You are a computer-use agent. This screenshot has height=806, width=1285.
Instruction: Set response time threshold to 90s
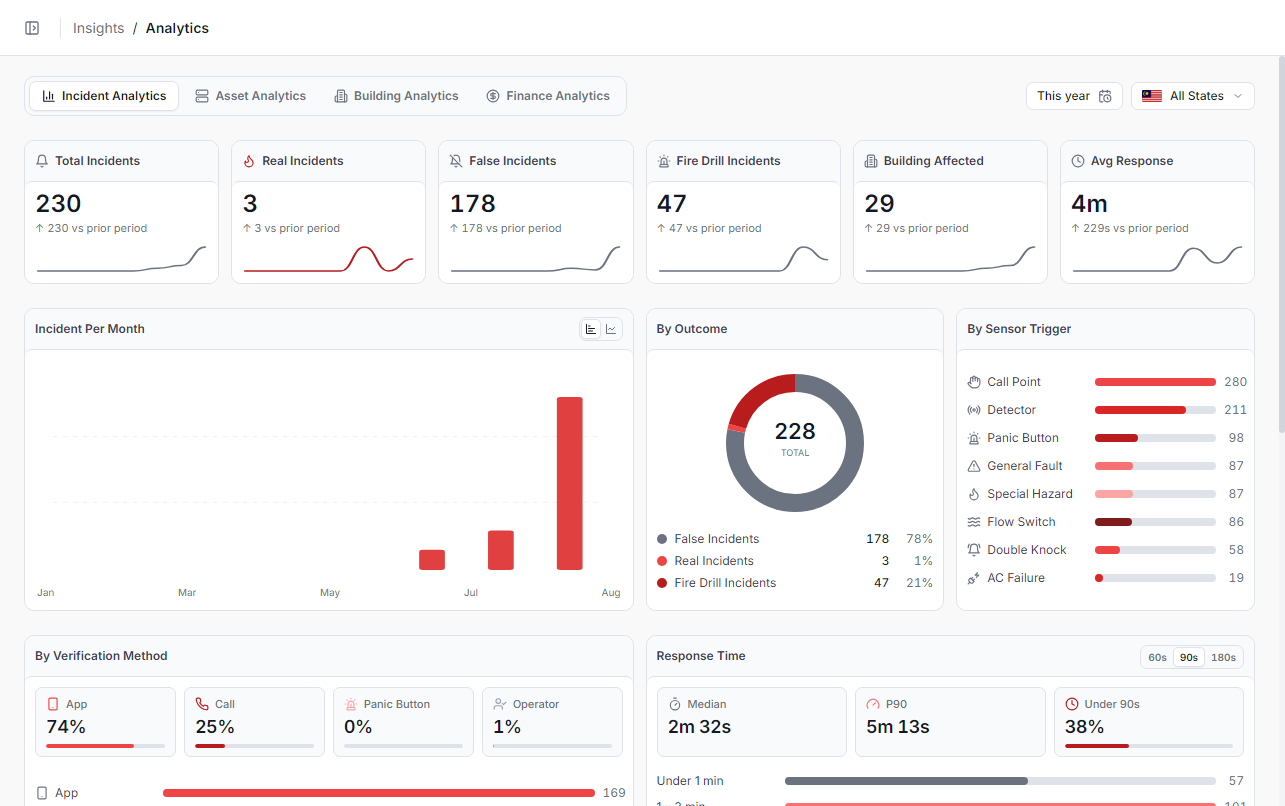point(1189,657)
